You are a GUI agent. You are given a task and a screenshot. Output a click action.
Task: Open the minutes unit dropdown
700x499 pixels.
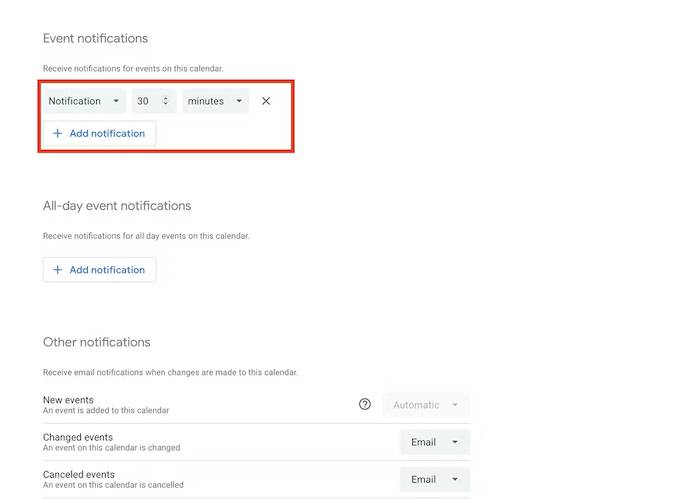[215, 101]
